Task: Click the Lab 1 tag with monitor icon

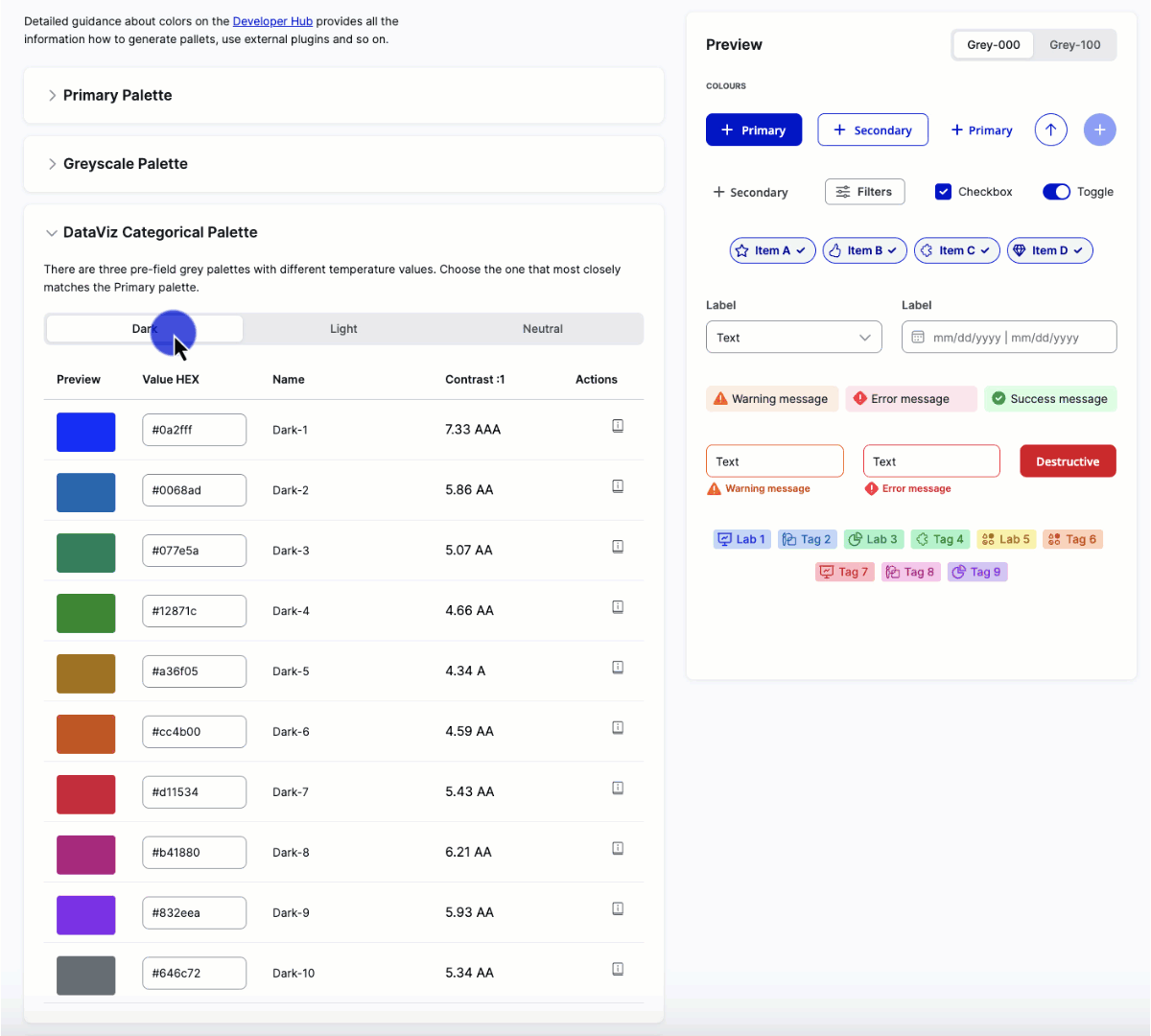Action: point(741,539)
